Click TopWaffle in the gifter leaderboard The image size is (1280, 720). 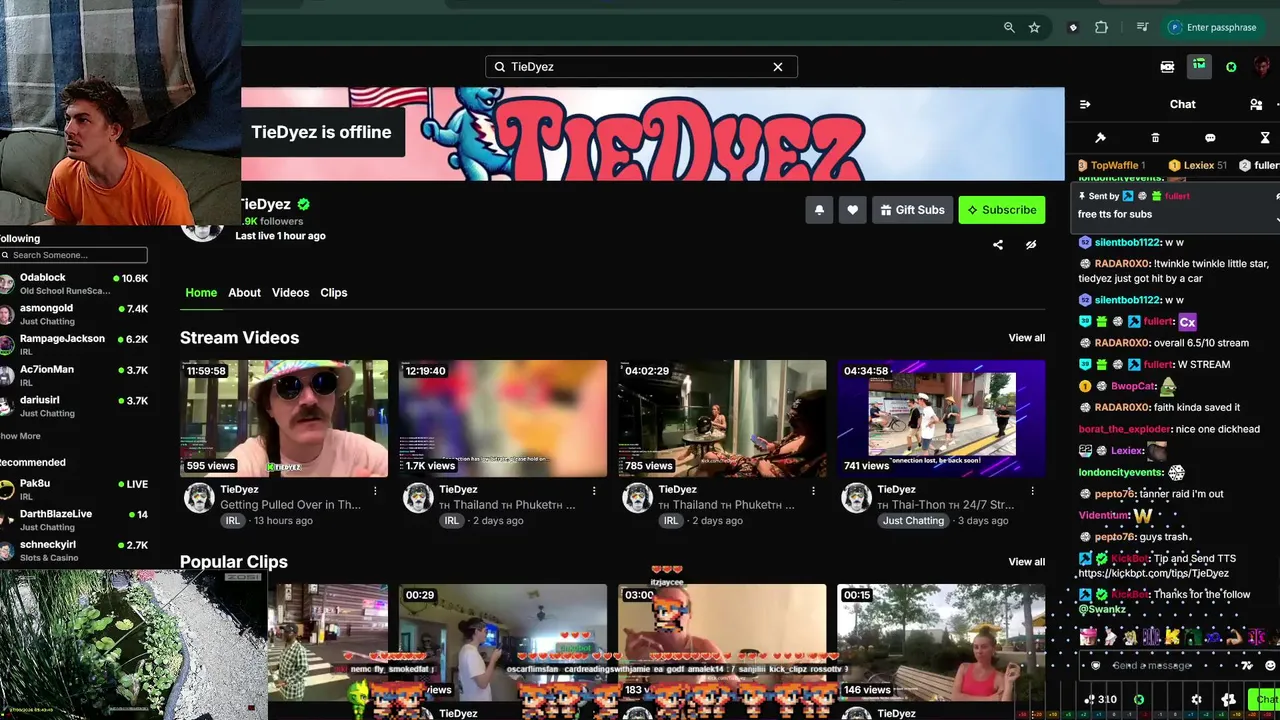(1111, 166)
